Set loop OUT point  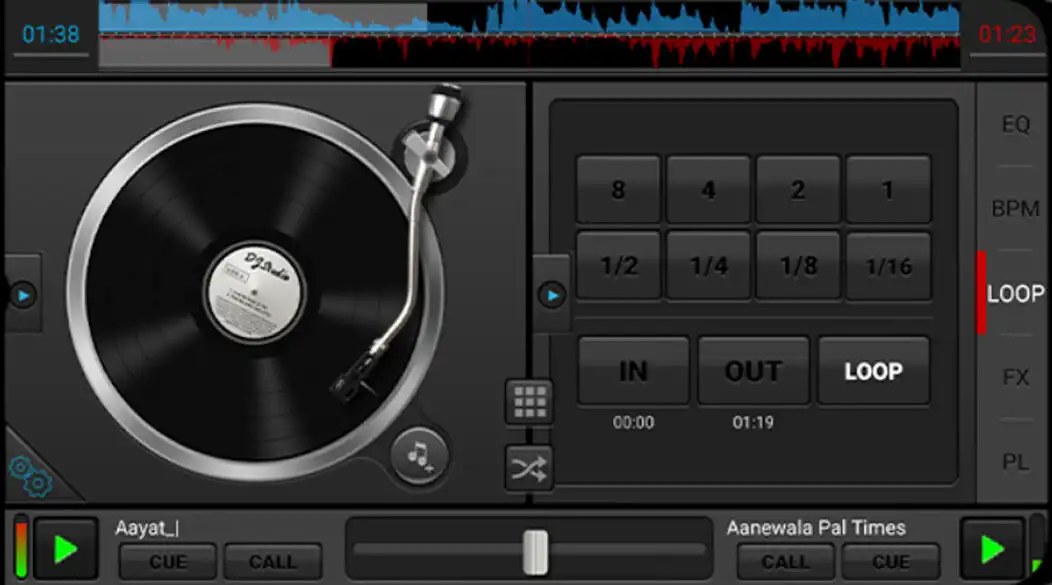click(753, 371)
